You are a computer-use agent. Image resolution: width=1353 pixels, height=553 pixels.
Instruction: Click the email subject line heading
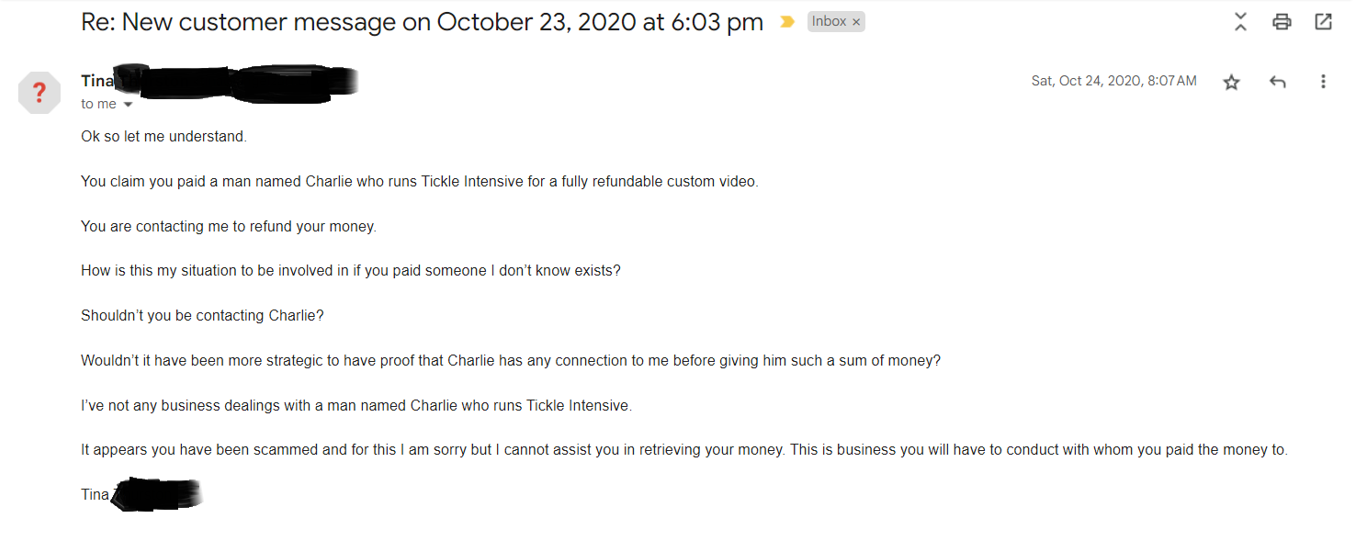(422, 22)
